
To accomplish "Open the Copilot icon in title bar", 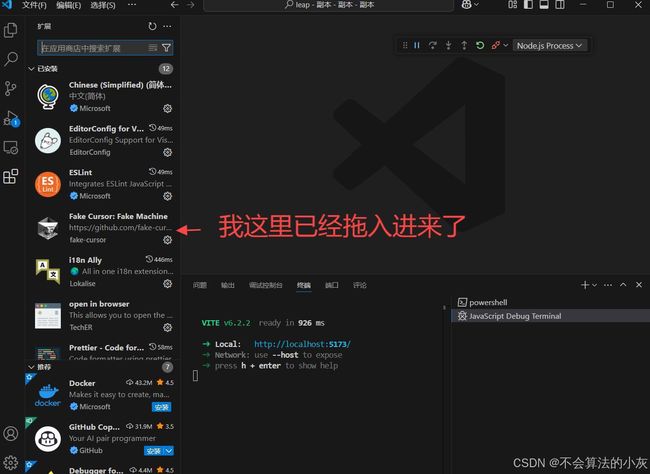I will pos(467,5).
